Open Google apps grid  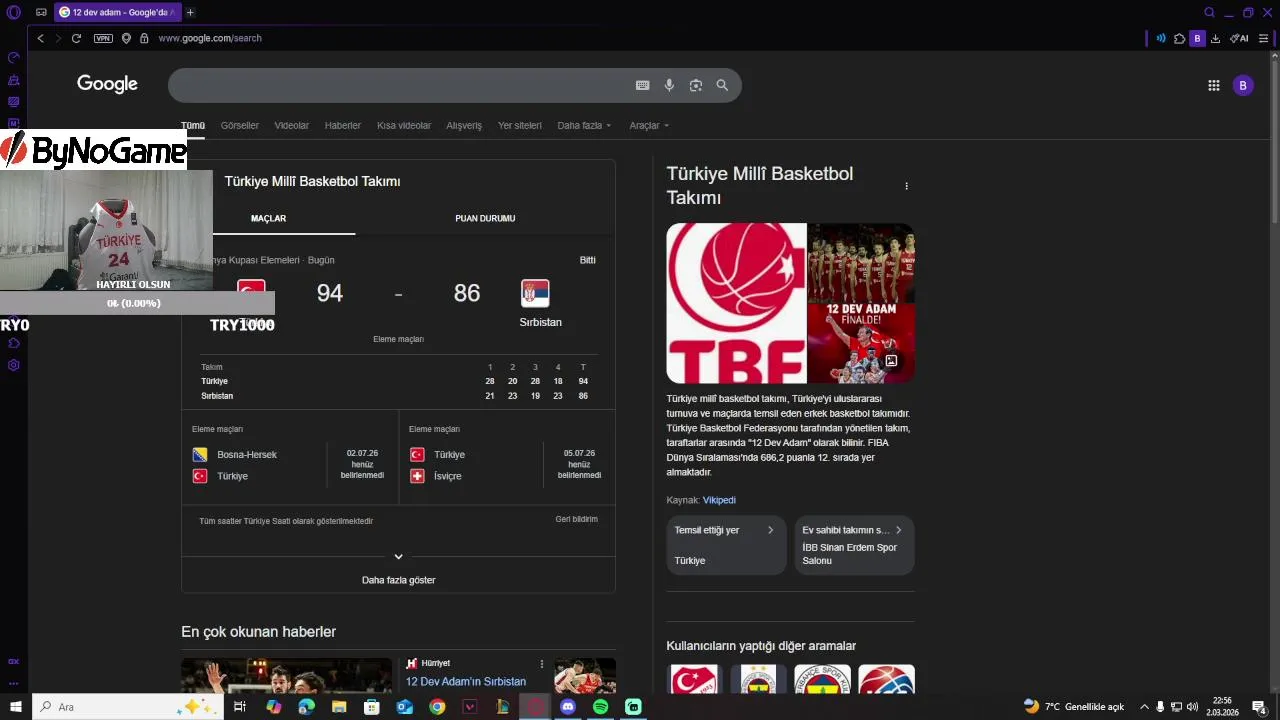point(1214,86)
